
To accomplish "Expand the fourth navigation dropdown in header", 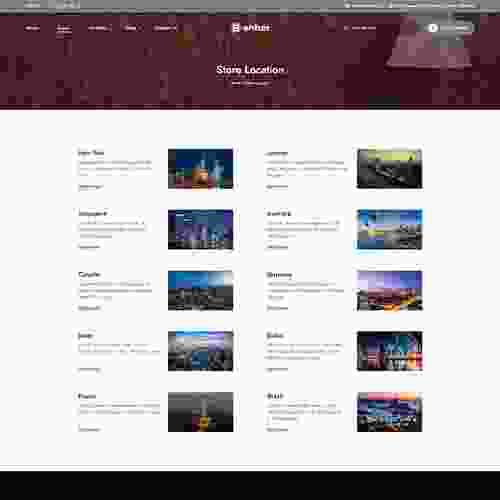I will click(x=132, y=28).
